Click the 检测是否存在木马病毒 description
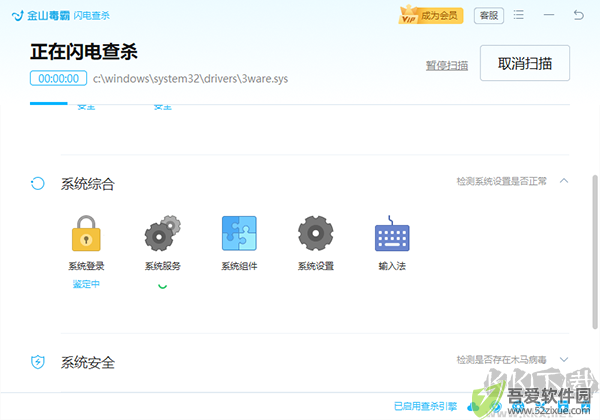The image size is (600, 420). 501,360
